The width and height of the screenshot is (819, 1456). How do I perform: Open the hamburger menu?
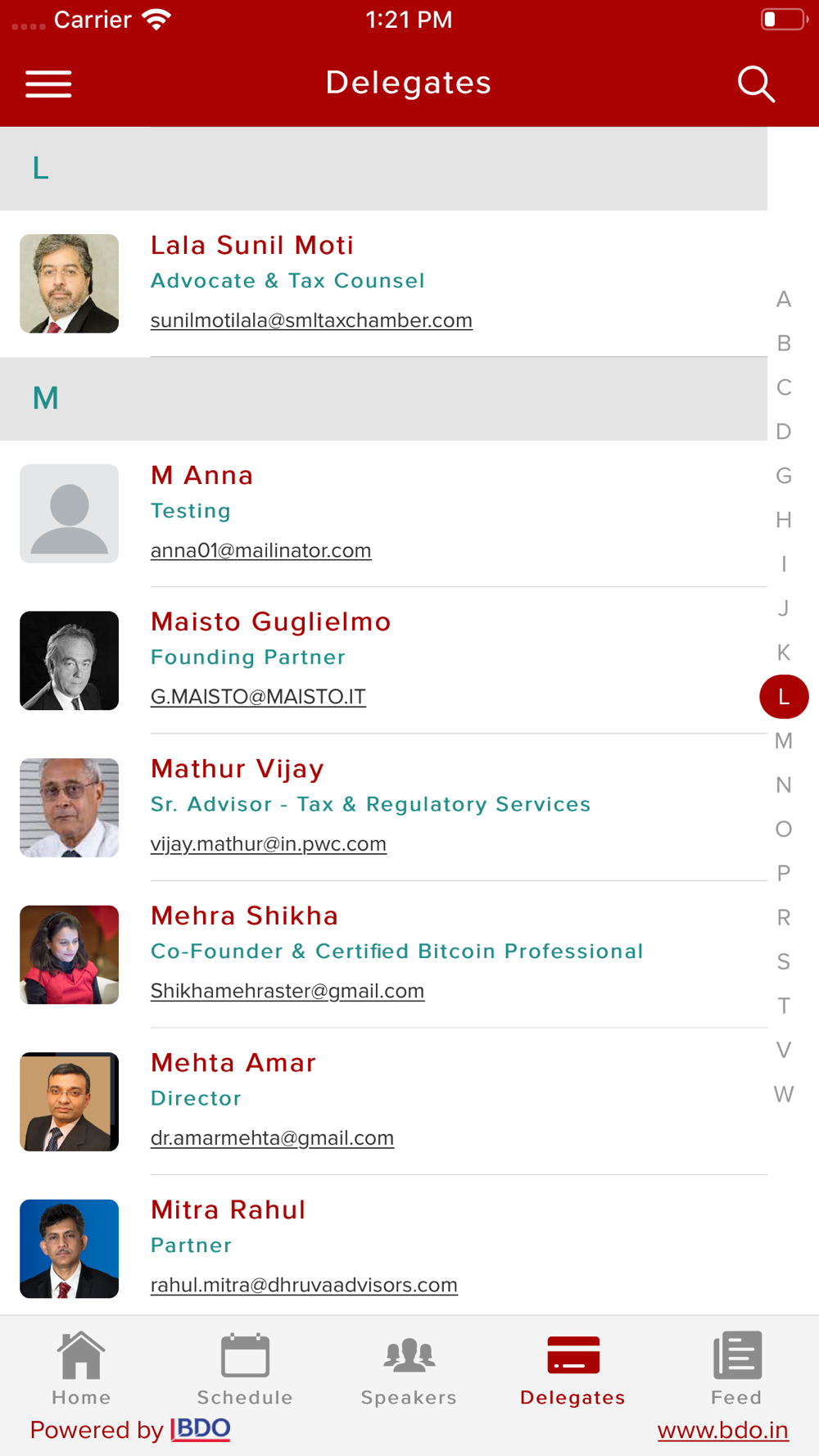[48, 84]
